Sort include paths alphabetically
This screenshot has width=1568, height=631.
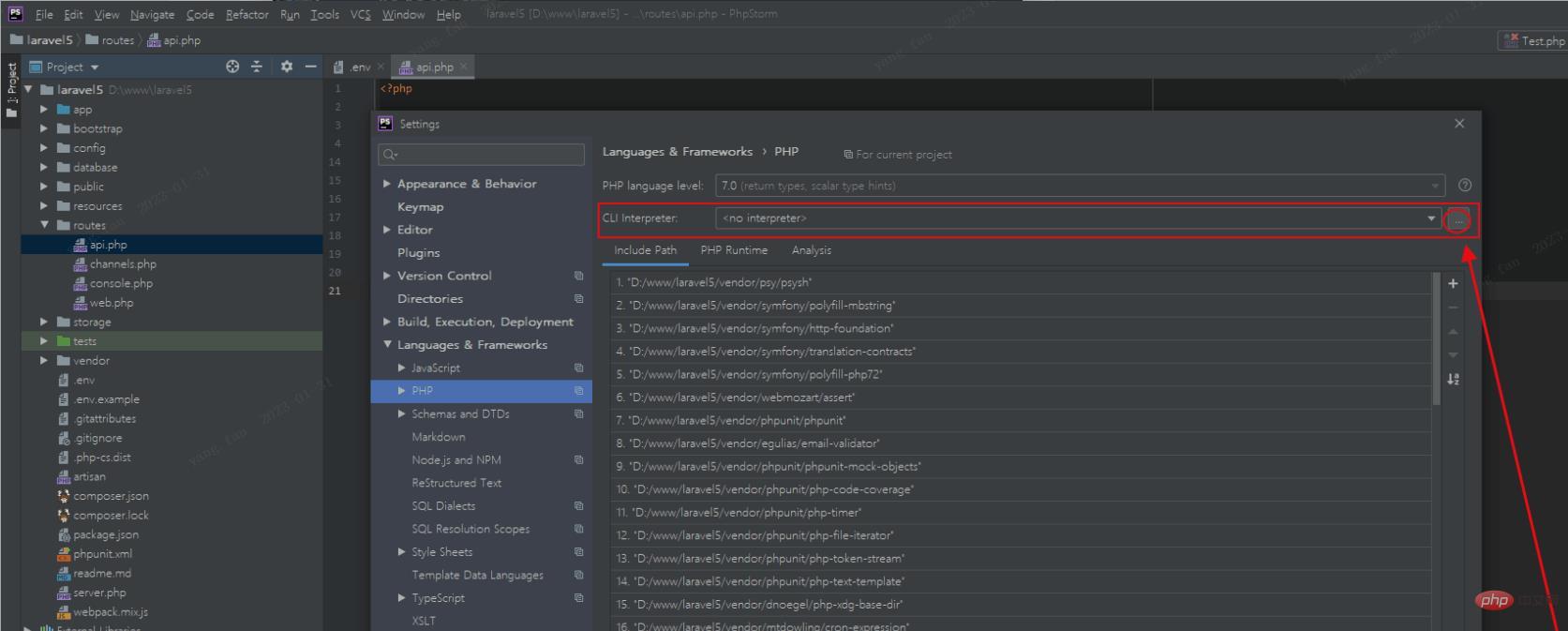(1453, 379)
